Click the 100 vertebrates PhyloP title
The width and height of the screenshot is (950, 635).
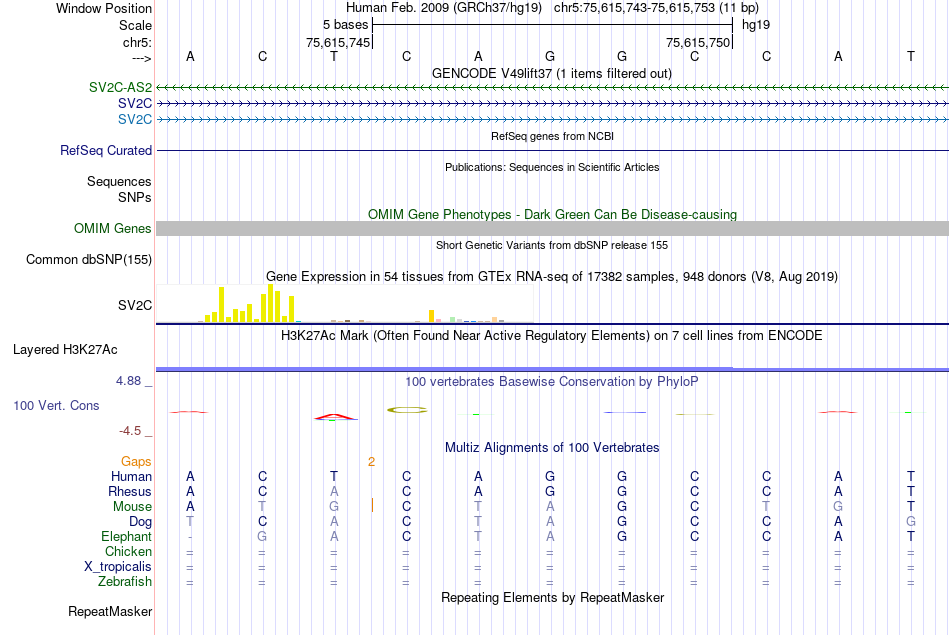click(x=551, y=382)
